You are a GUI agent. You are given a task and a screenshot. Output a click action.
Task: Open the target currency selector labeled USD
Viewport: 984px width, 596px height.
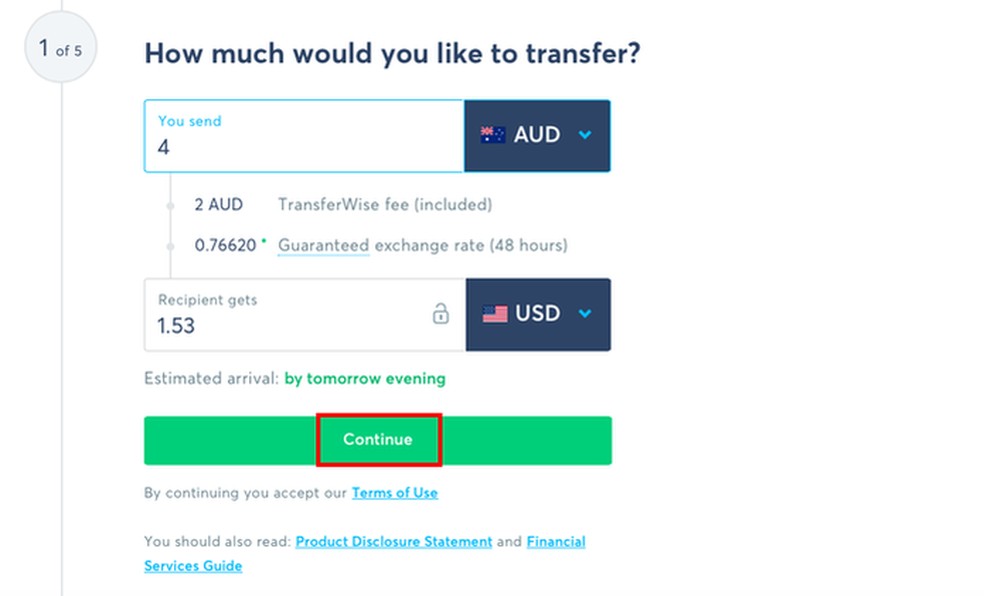click(x=538, y=314)
